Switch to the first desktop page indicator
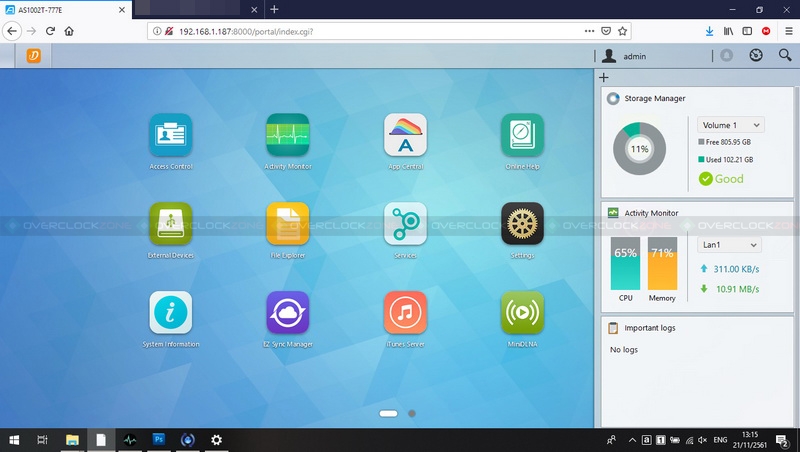 click(388, 413)
